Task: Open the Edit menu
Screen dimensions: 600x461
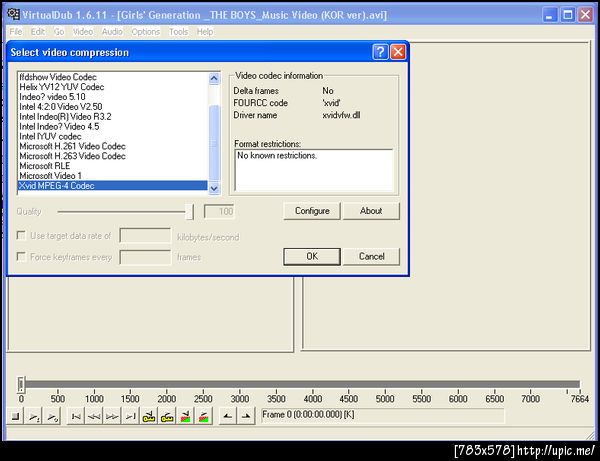Action: coord(38,32)
